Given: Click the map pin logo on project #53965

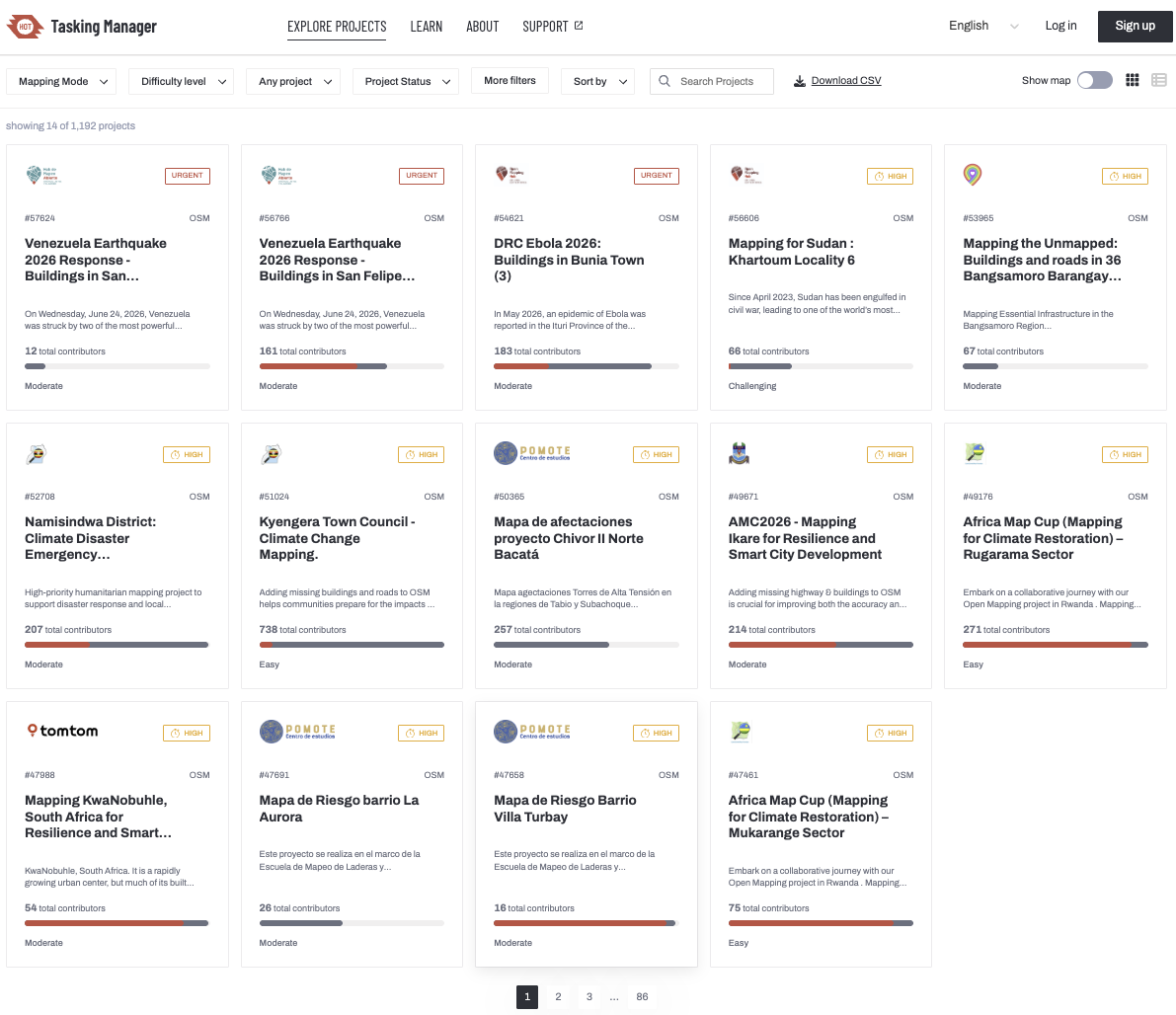Looking at the screenshot, I should coord(973,175).
